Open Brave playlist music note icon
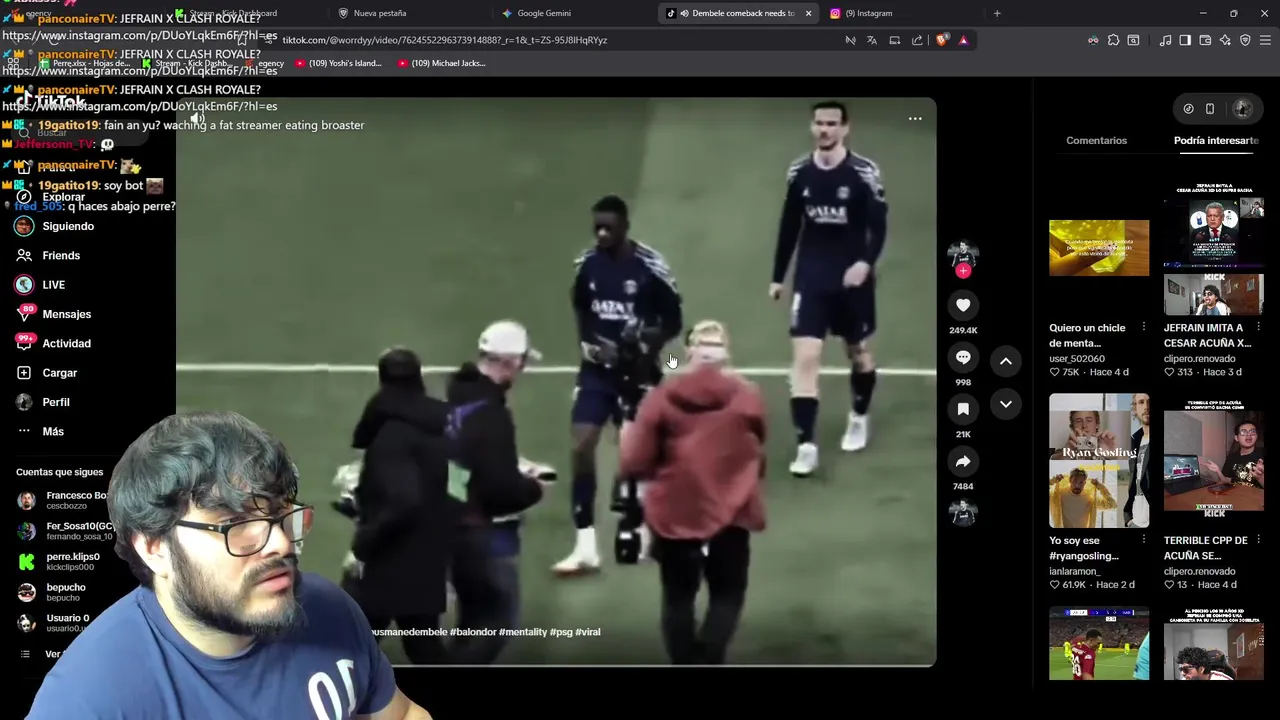 [1165, 40]
